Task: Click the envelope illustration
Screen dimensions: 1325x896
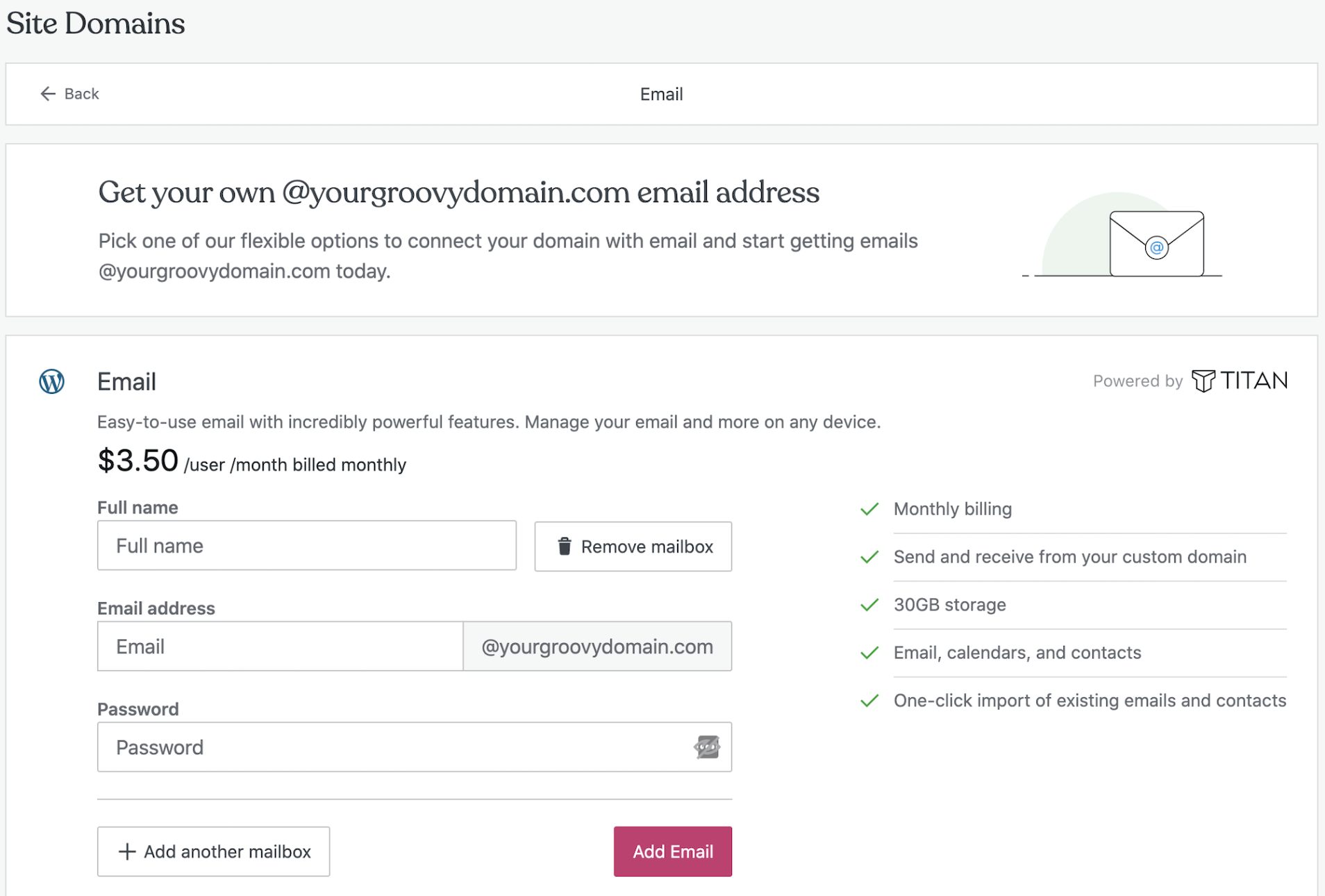Action: 1156,244
